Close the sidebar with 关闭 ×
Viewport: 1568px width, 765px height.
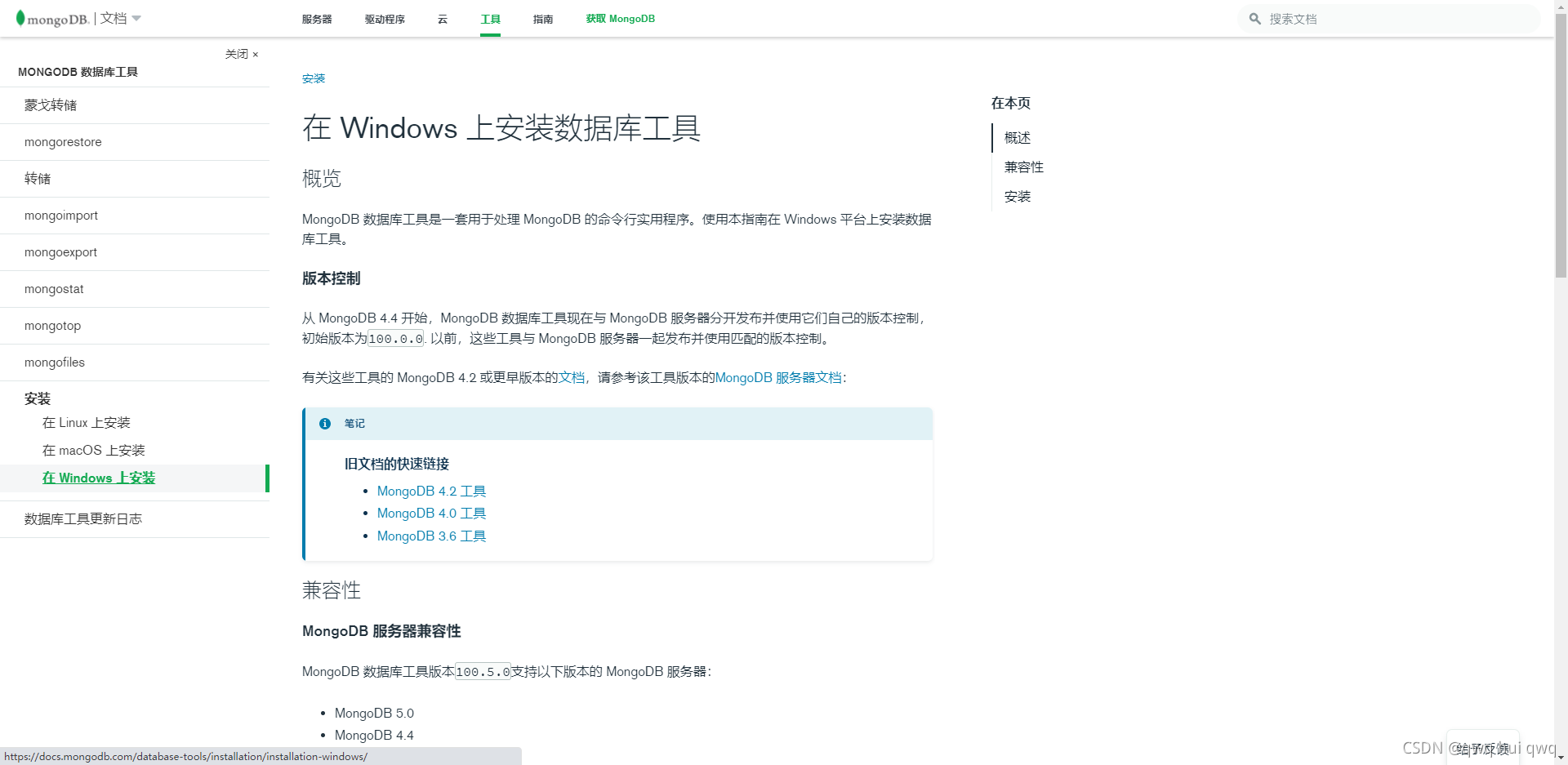[242, 54]
